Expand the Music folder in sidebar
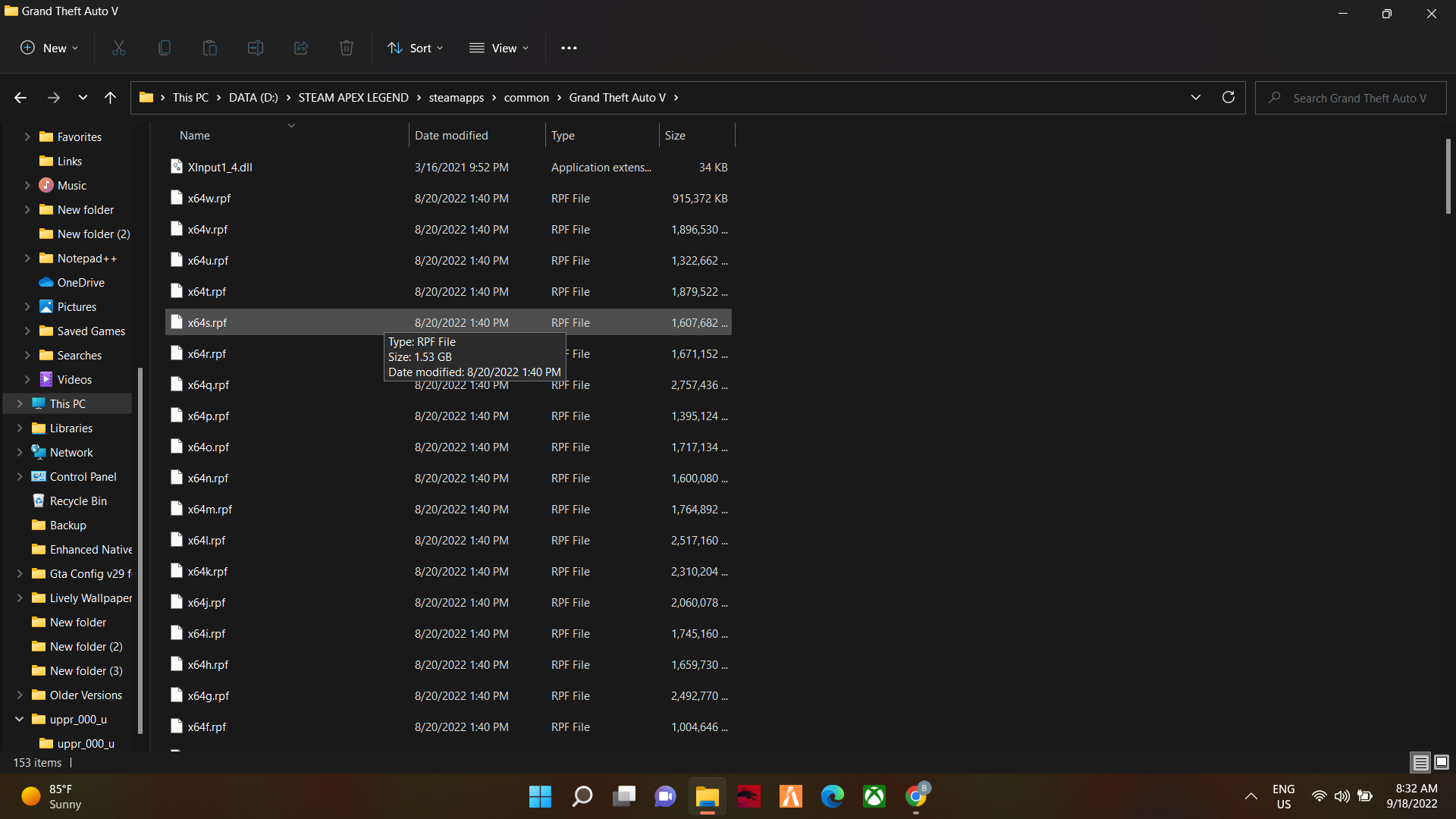 click(x=27, y=185)
